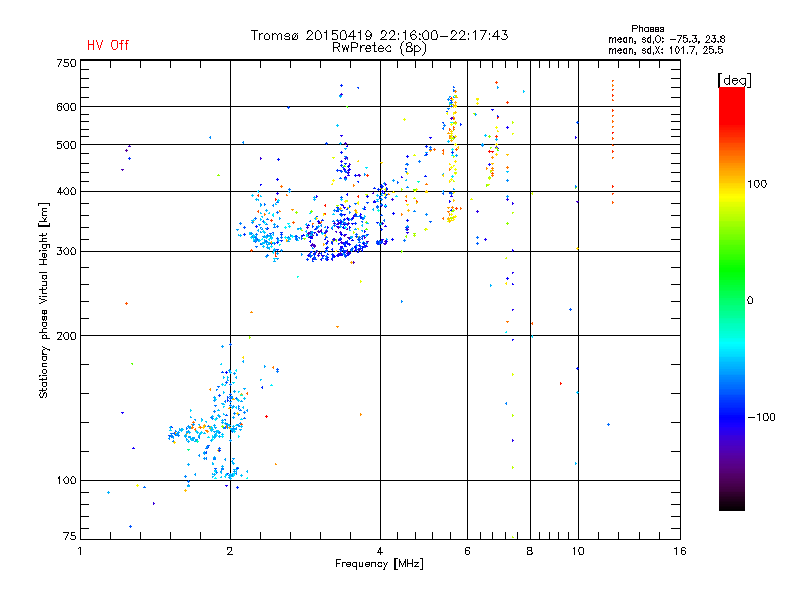800x600 pixels.
Task: Click the y-axis tick label '75'
Action: point(70,536)
